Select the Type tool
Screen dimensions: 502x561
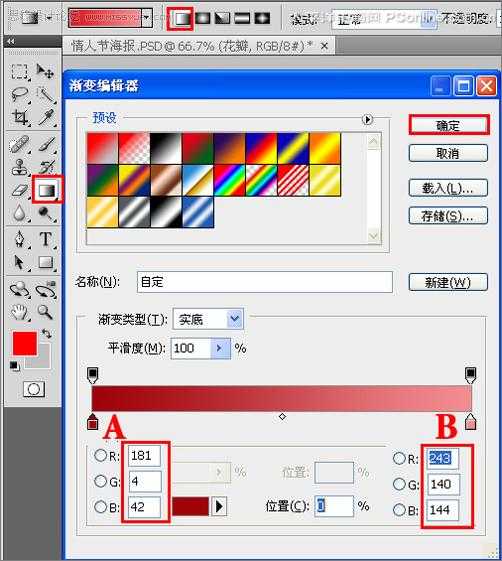click(46, 239)
